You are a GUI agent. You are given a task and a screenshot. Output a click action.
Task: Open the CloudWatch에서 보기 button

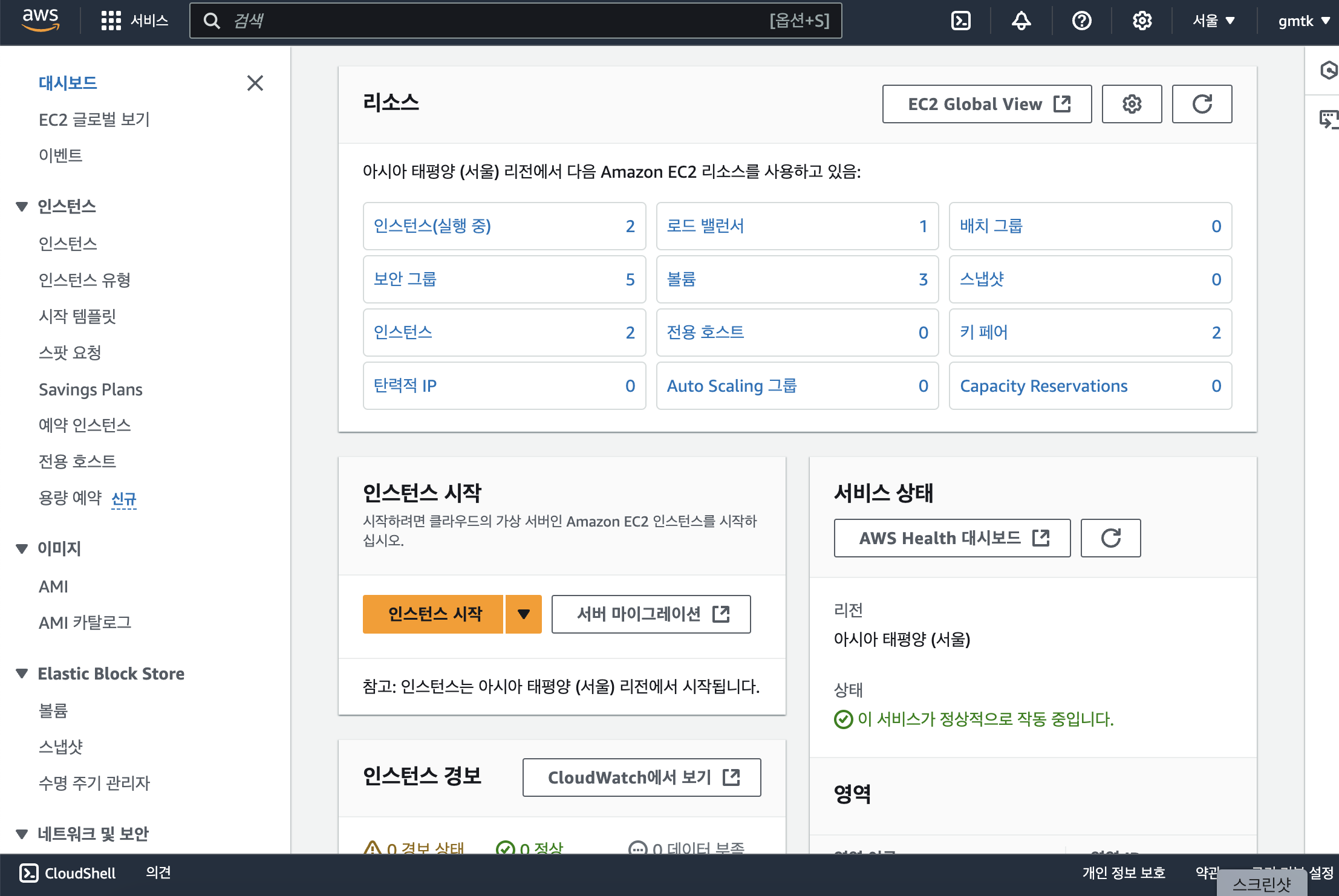(642, 778)
